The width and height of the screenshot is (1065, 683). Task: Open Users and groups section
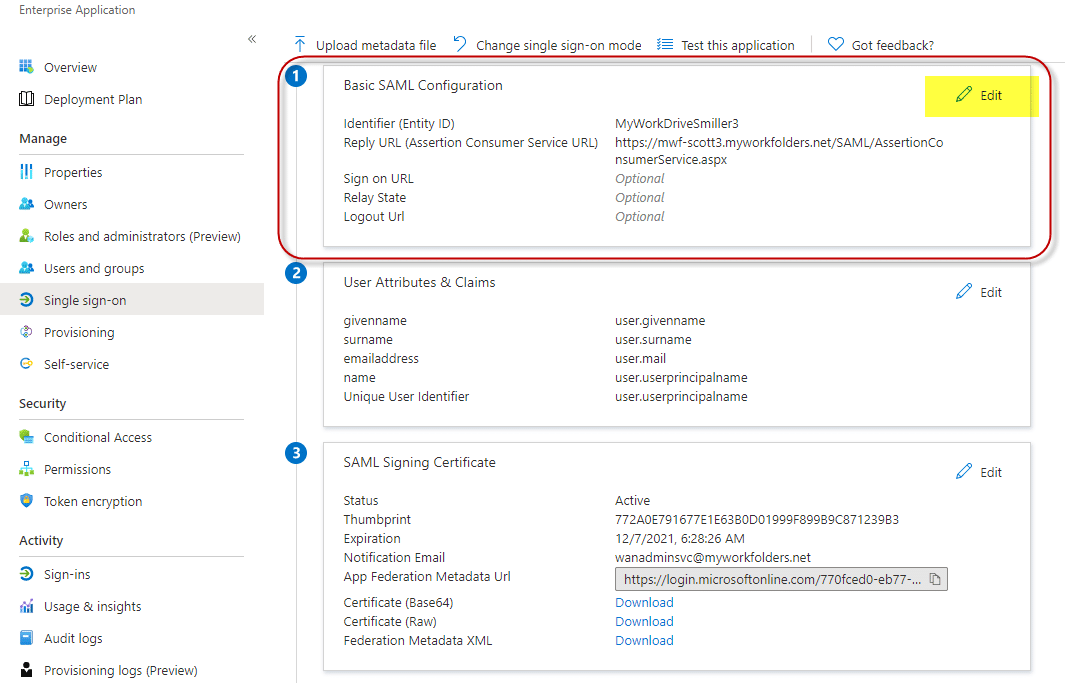point(94,268)
